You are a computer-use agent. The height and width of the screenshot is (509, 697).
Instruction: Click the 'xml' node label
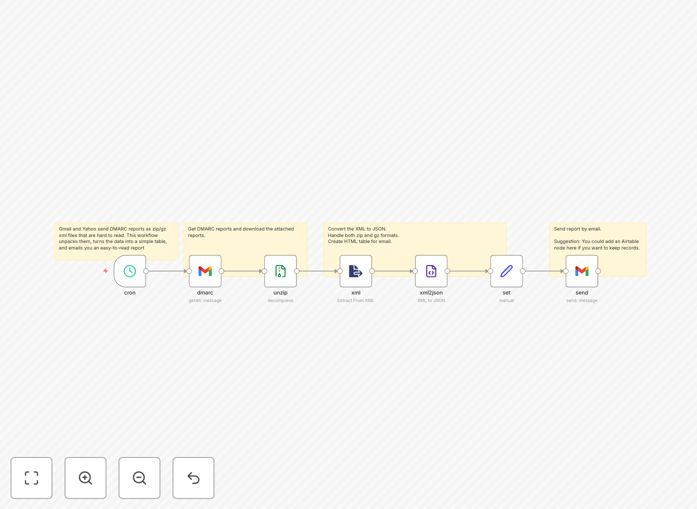click(x=356, y=293)
